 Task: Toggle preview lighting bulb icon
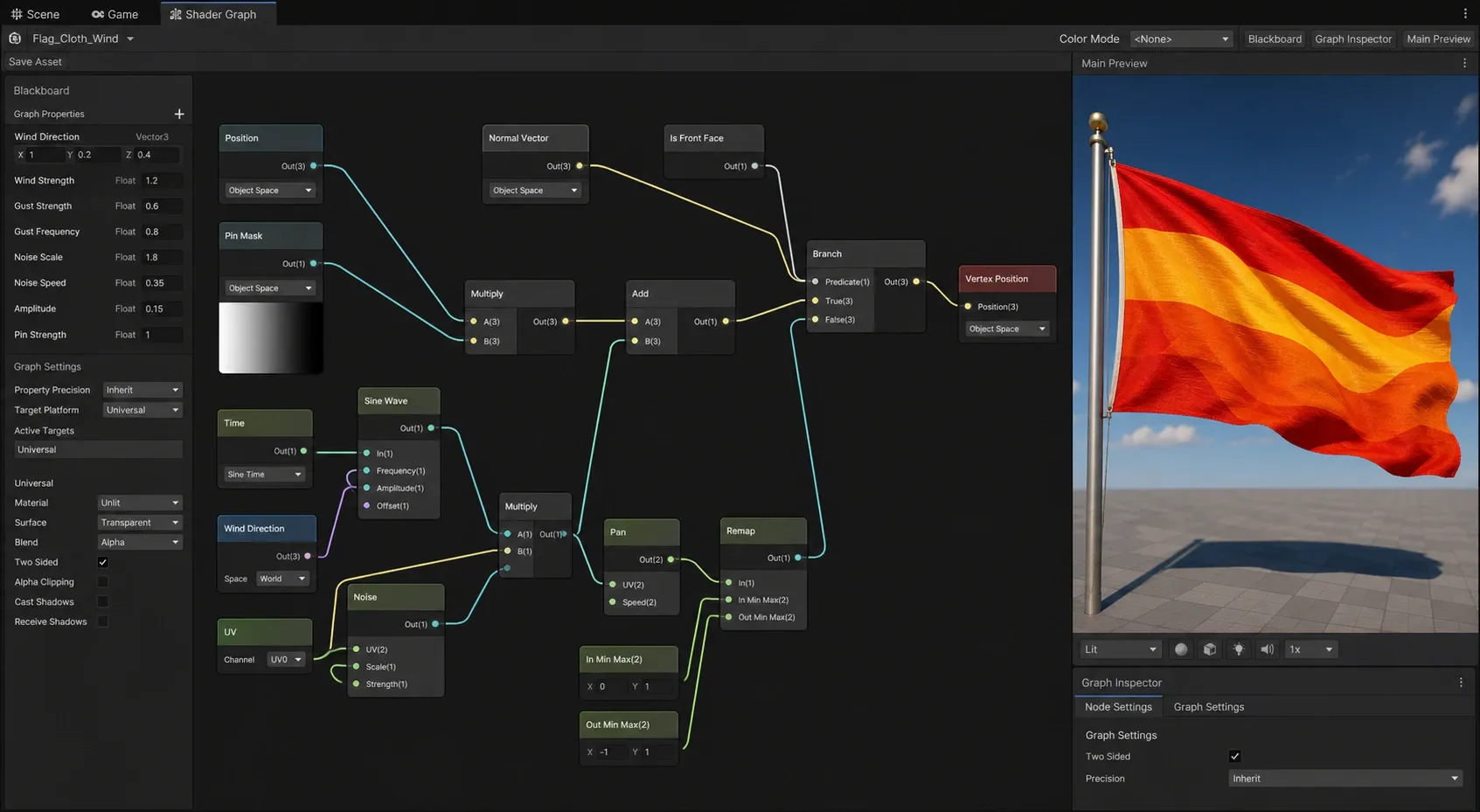(1239, 649)
